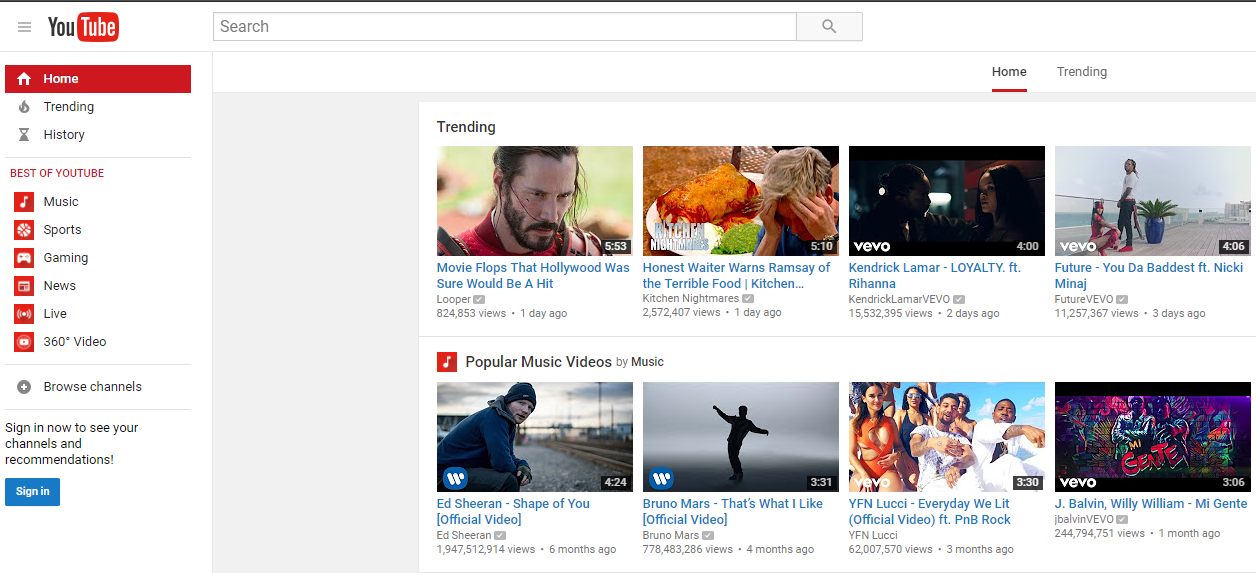The image size is (1256, 573).
Task: Click the YouTube logo
Action: (x=83, y=27)
